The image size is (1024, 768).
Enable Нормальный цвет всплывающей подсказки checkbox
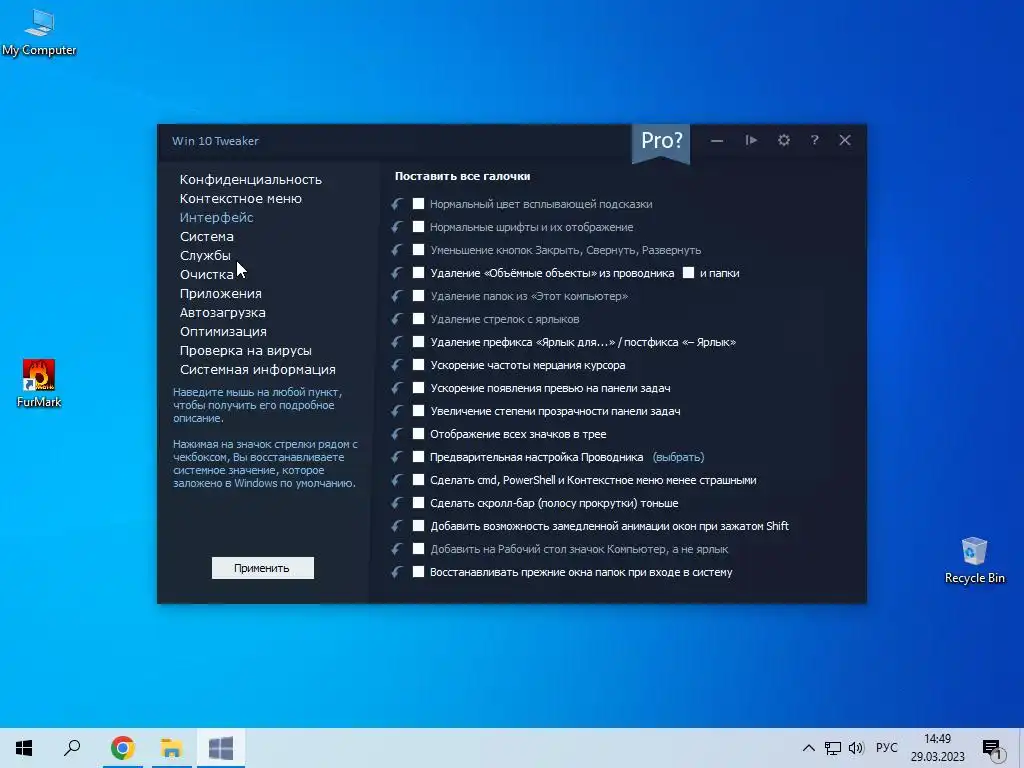click(419, 204)
